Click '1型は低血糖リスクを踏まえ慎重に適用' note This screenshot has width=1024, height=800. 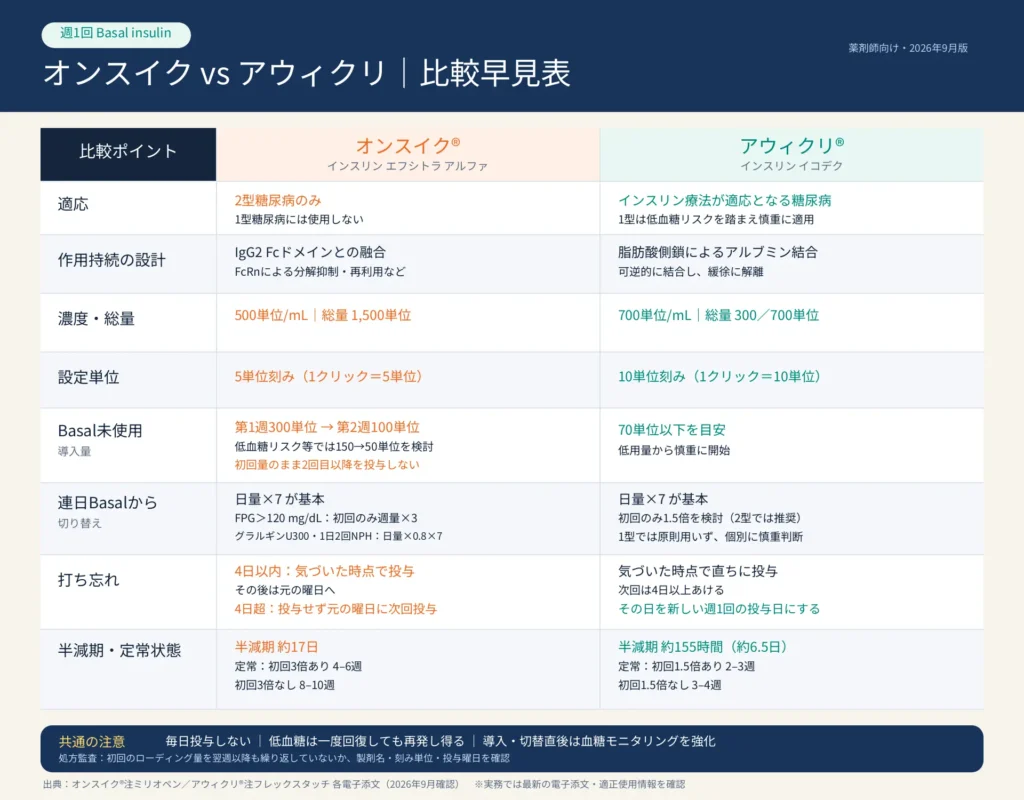[x=716, y=219]
